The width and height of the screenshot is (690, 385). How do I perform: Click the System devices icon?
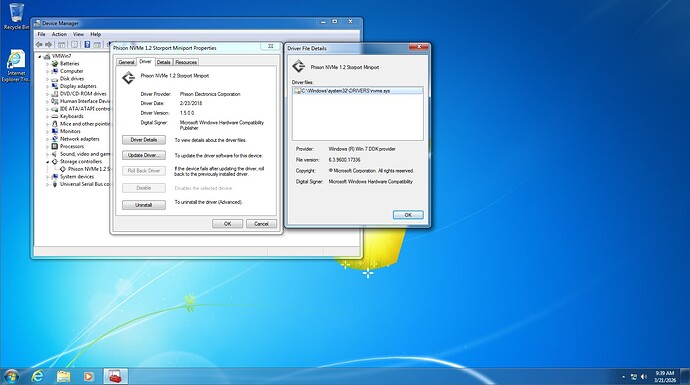coord(55,176)
